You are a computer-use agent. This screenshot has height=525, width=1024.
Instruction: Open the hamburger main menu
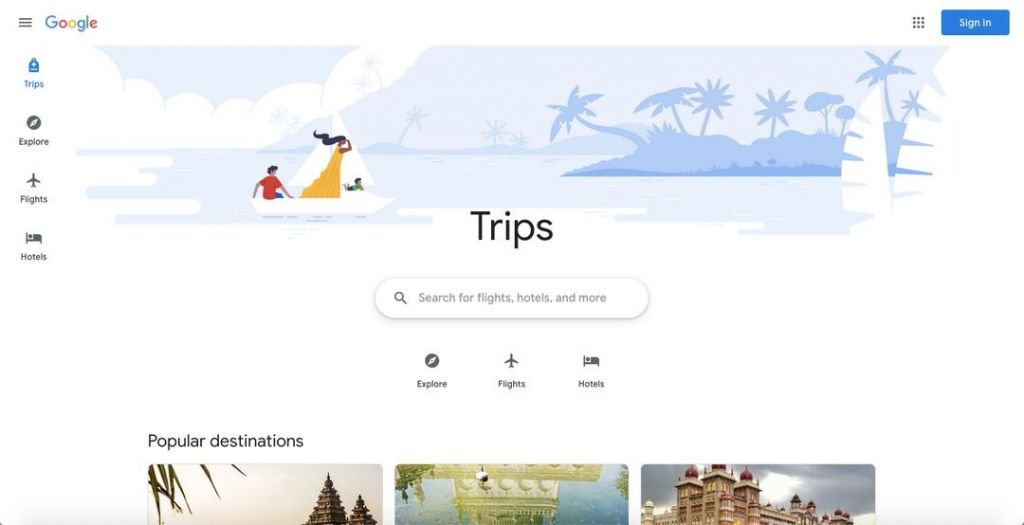25,23
